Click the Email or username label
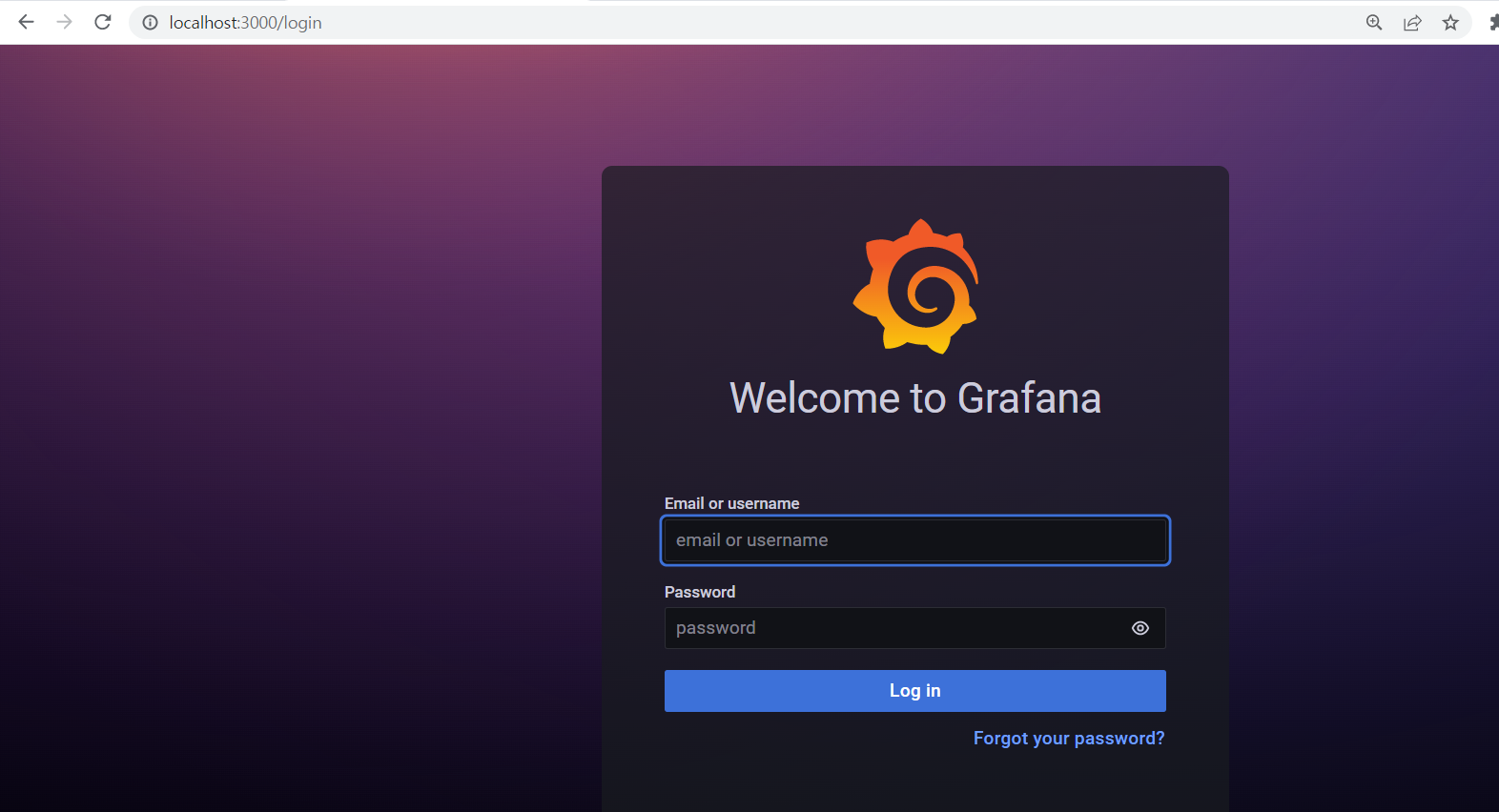 (732, 503)
